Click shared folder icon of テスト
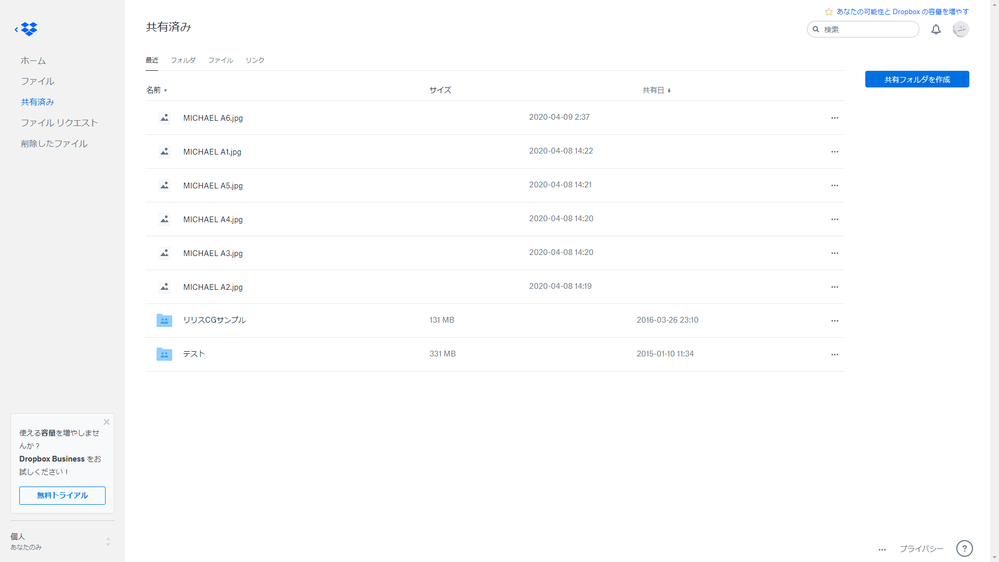999x562 pixels. pyautogui.click(x=164, y=354)
